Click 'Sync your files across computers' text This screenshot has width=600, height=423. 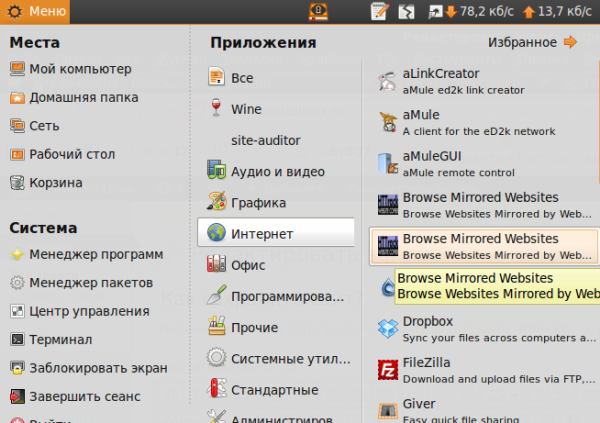coord(499,338)
